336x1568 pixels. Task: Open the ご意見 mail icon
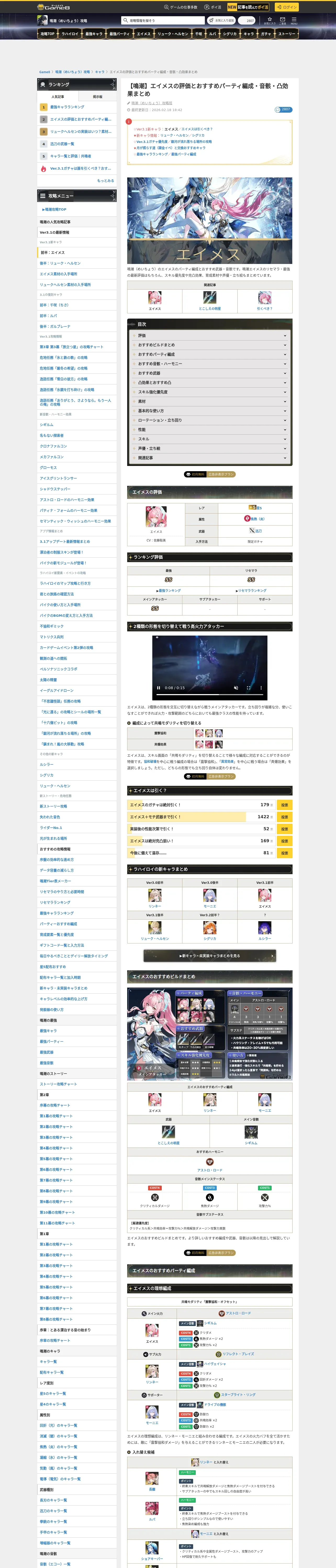282,20
